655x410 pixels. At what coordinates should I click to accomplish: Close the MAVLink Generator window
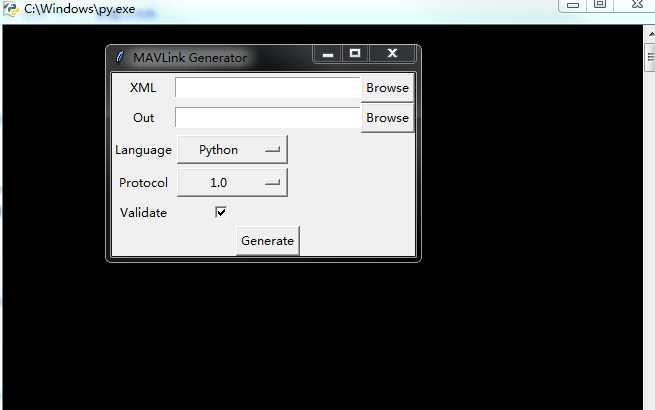392,53
